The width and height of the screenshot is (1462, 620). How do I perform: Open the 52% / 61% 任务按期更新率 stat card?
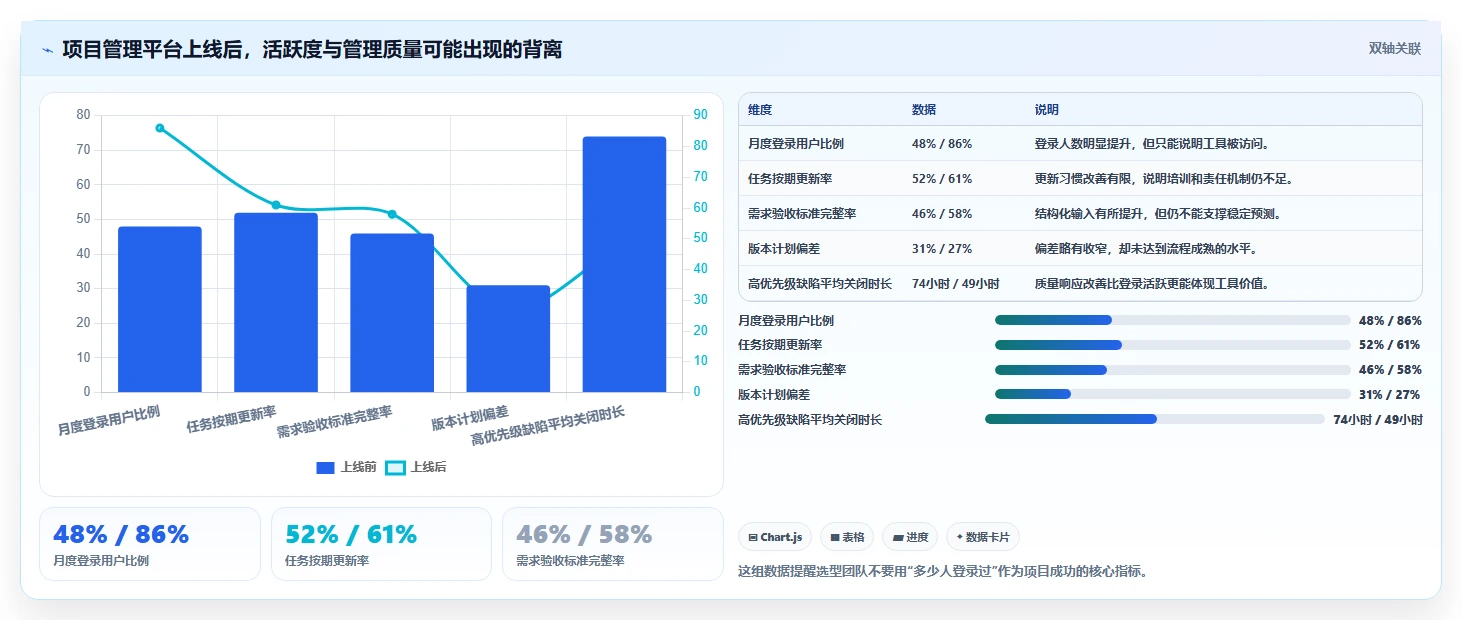[x=381, y=544]
